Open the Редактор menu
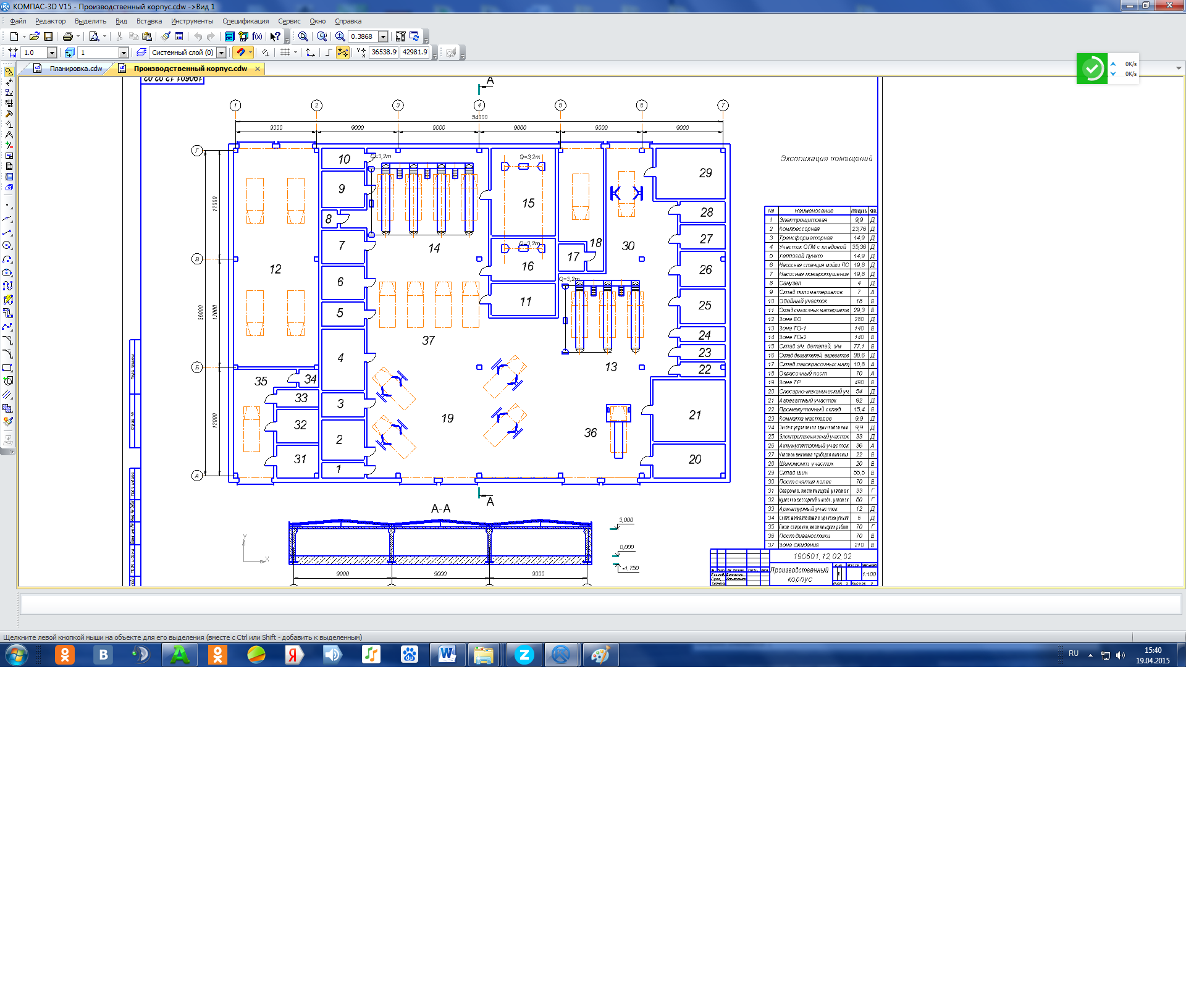 [50, 21]
